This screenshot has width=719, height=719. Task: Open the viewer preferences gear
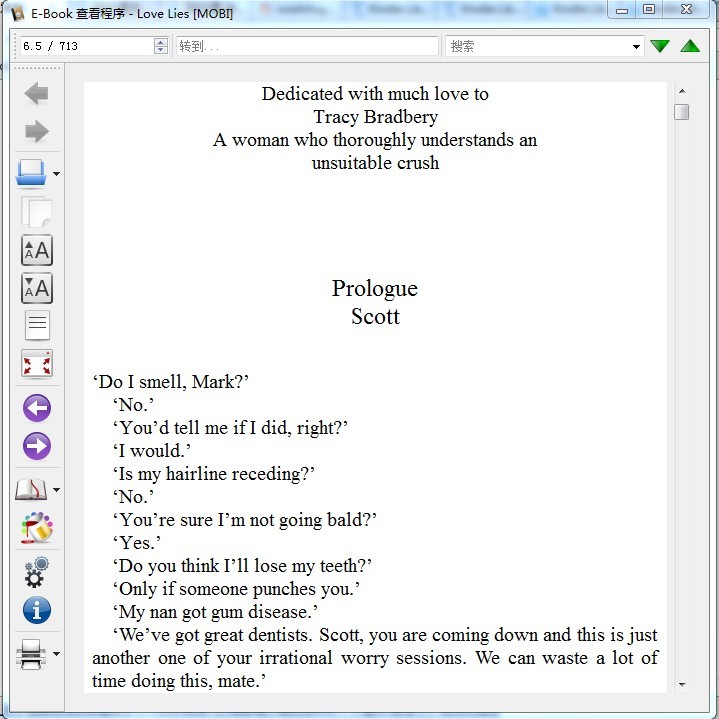[x=36, y=572]
